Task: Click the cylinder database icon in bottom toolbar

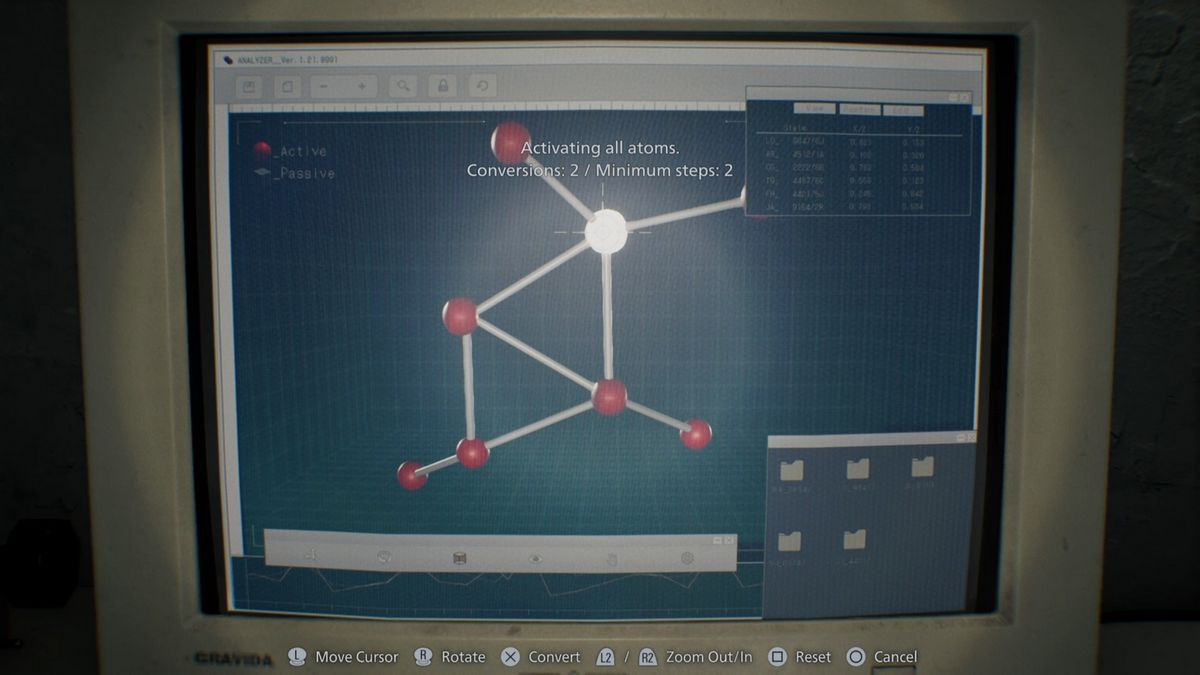Action: tap(459, 558)
